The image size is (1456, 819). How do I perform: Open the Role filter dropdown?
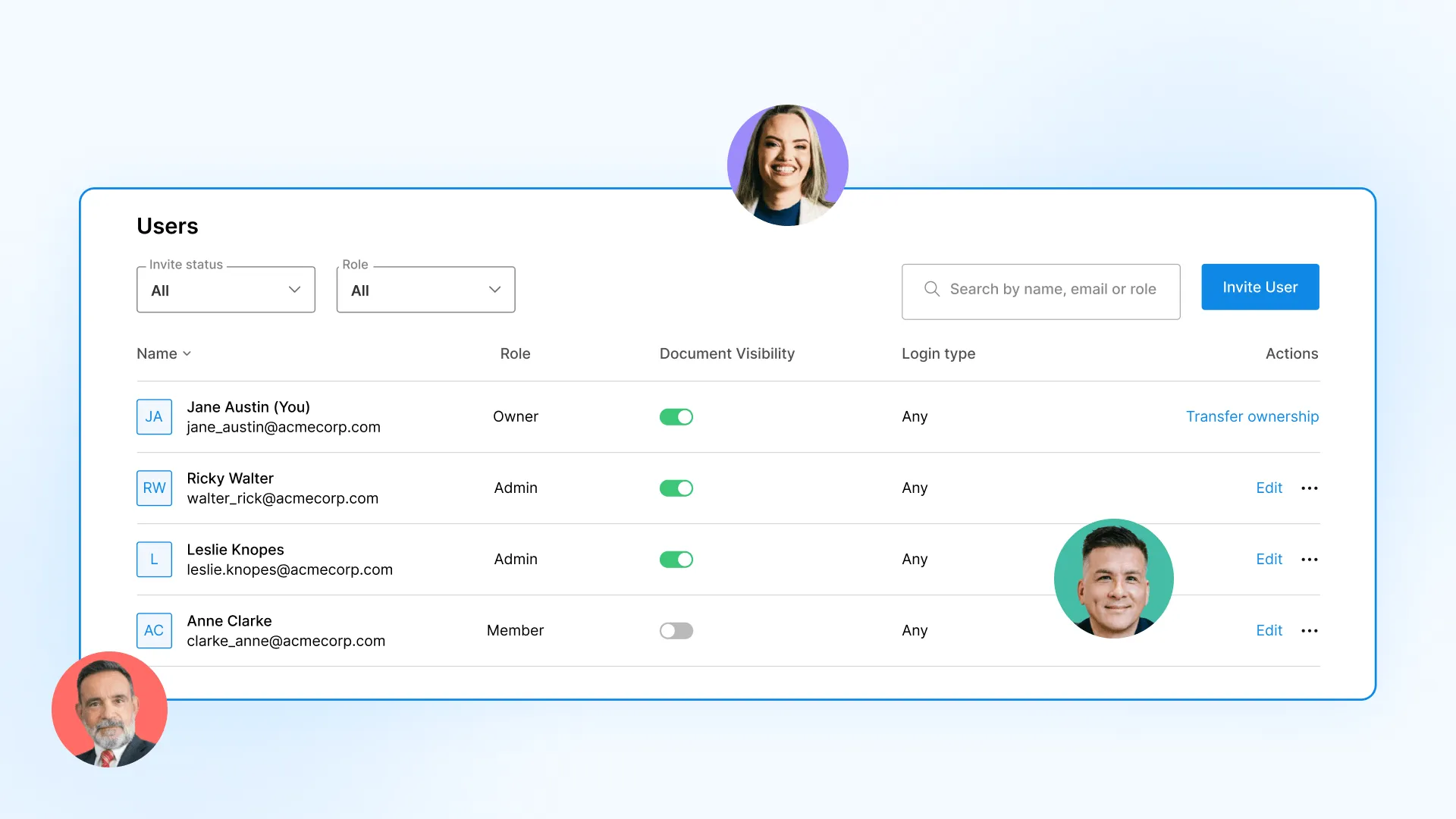click(425, 289)
